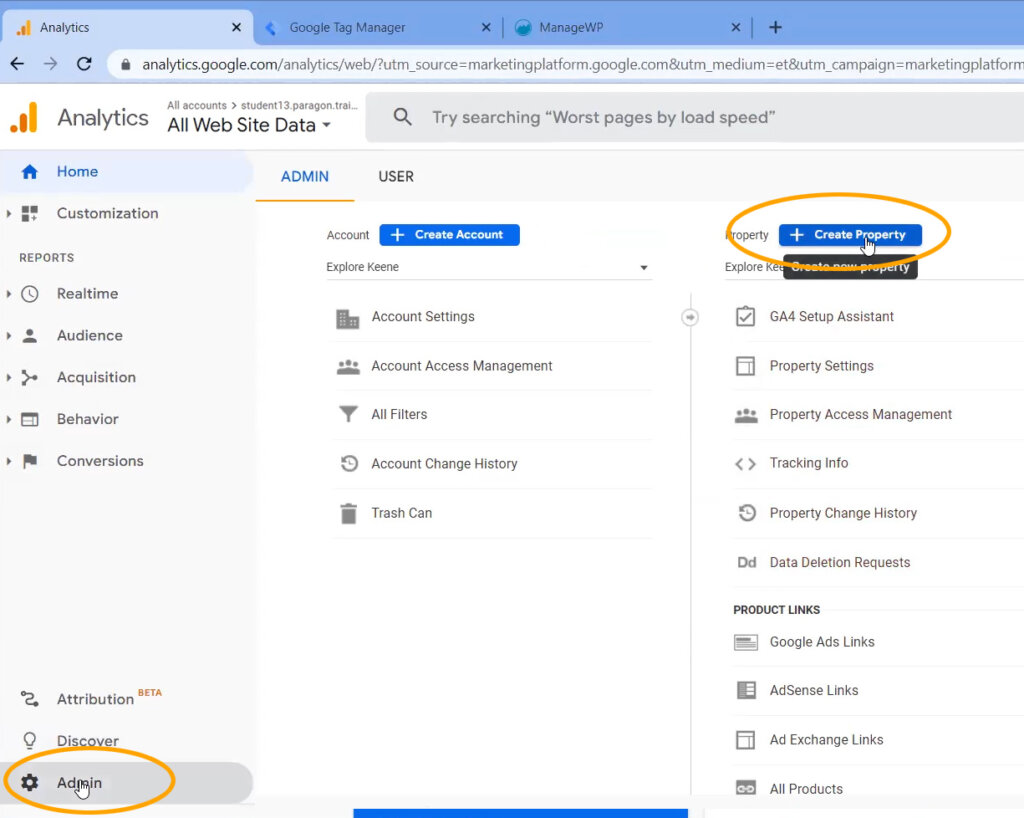The height and width of the screenshot is (818, 1024).
Task: Click the Account Settings building icon
Action: point(347,319)
